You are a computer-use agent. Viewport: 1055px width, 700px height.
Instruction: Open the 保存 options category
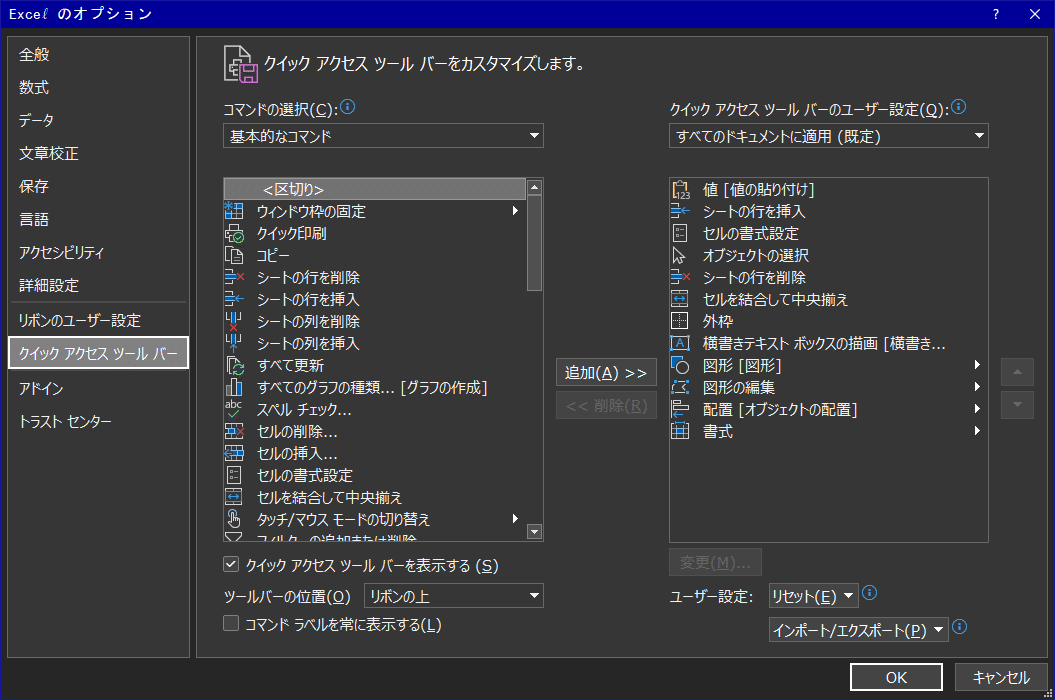tap(98, 186)
